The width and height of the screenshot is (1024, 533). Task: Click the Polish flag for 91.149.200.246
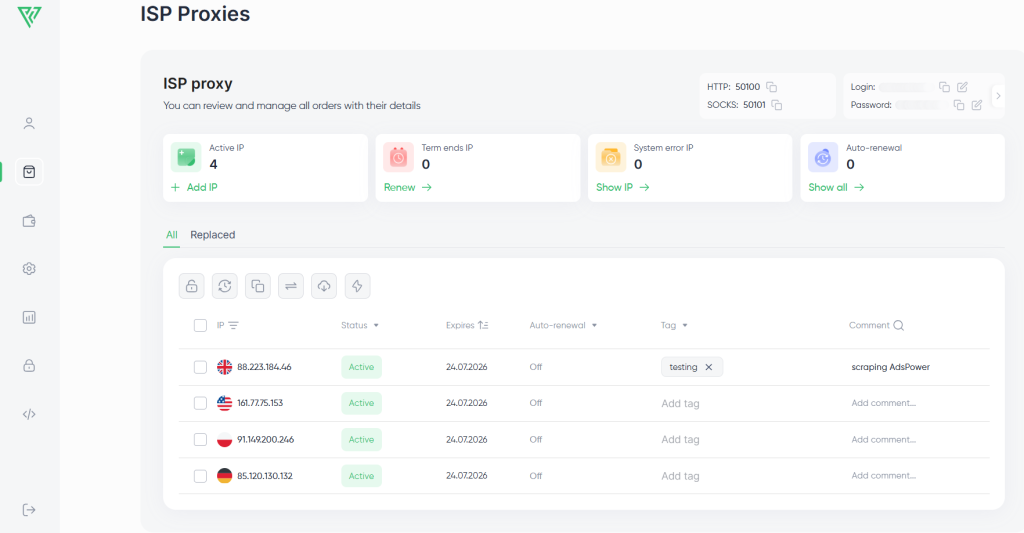[224, 440]
